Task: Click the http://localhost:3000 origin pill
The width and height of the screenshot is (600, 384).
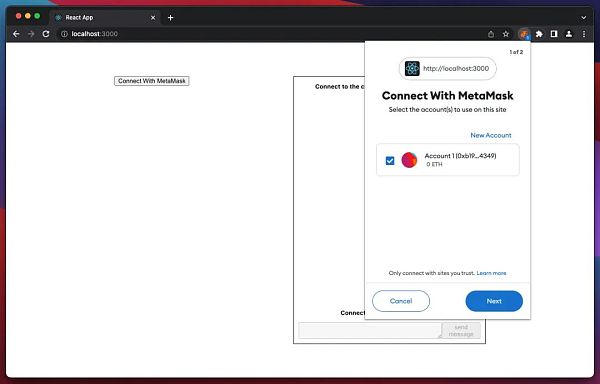Action: (448, 69)
